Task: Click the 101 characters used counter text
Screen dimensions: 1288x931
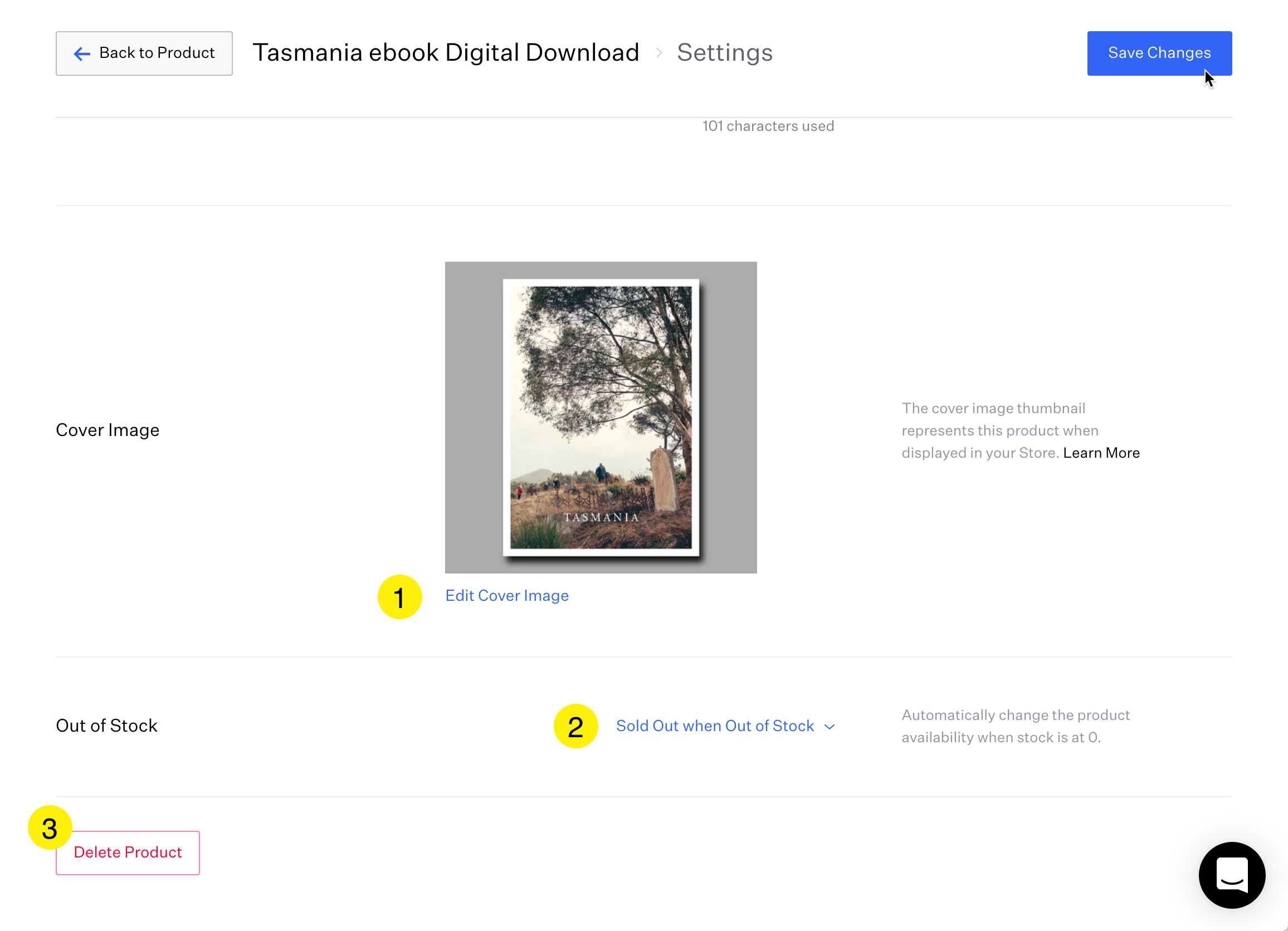Action: [768, 126]
